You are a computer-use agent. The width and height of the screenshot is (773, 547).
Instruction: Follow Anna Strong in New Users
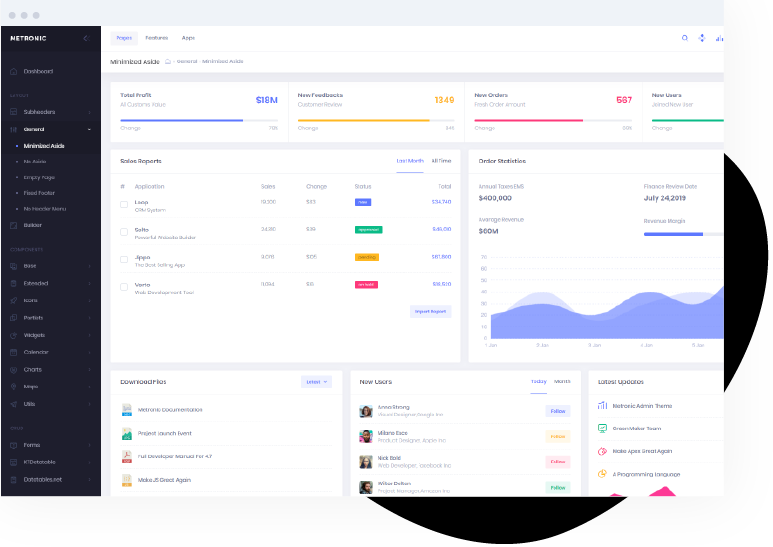557,411
